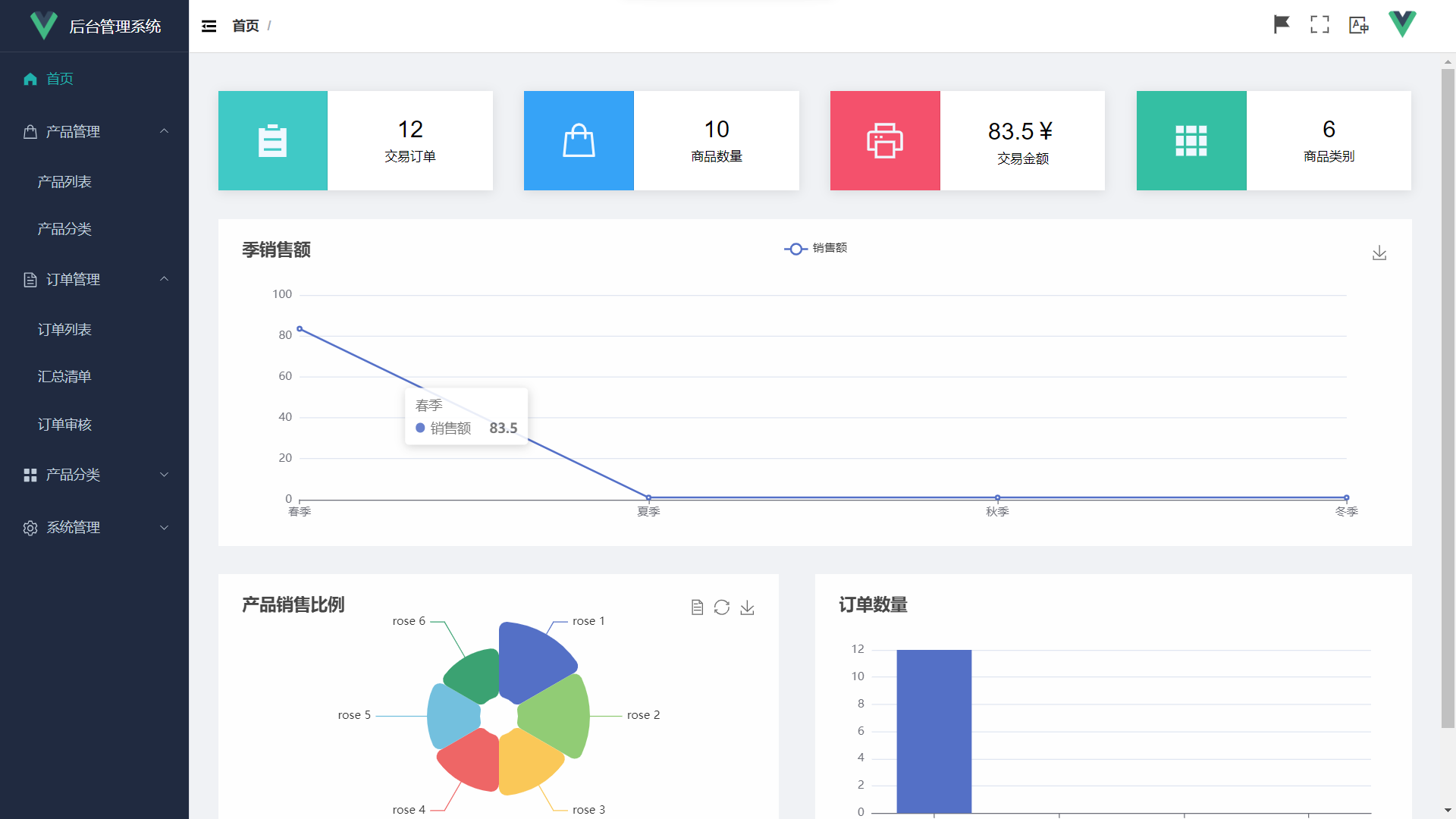Download the 季销售额 chart image
Viewport: 1456px width, 819px height.
coord(1379,253)
